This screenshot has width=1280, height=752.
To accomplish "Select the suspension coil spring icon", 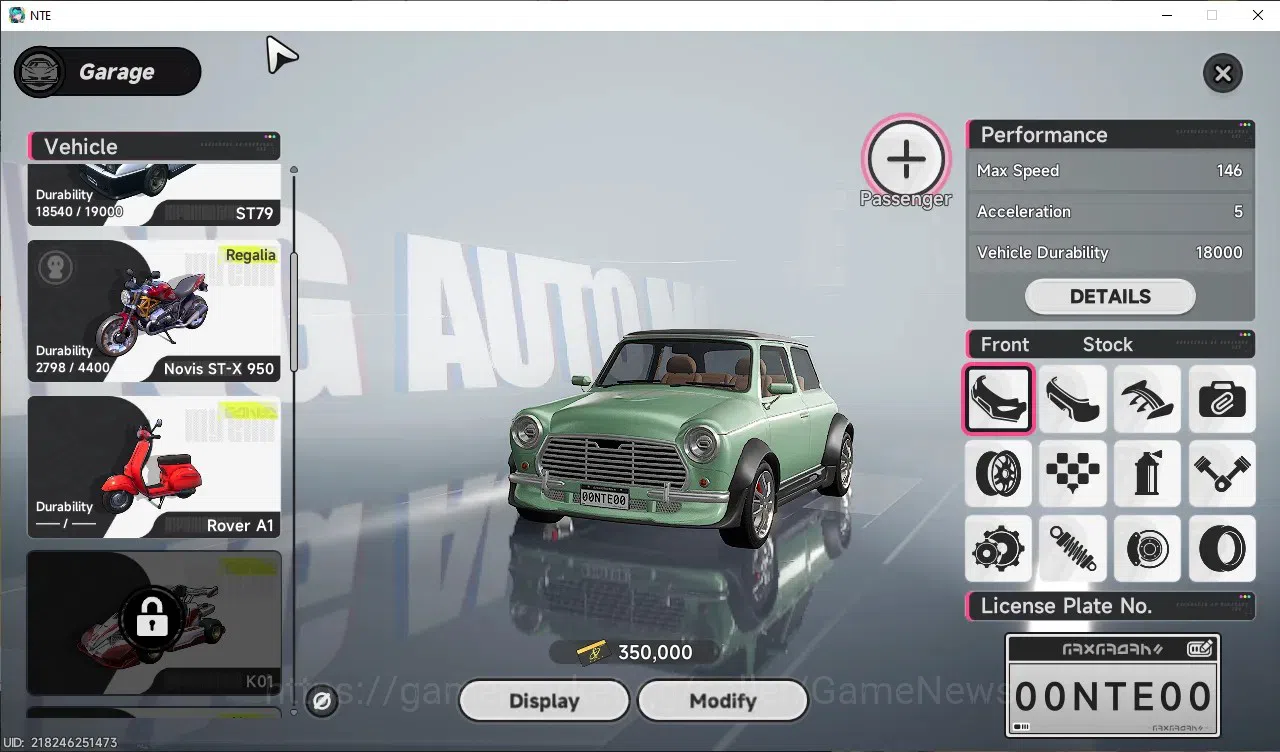I will tap(1073, 548).
